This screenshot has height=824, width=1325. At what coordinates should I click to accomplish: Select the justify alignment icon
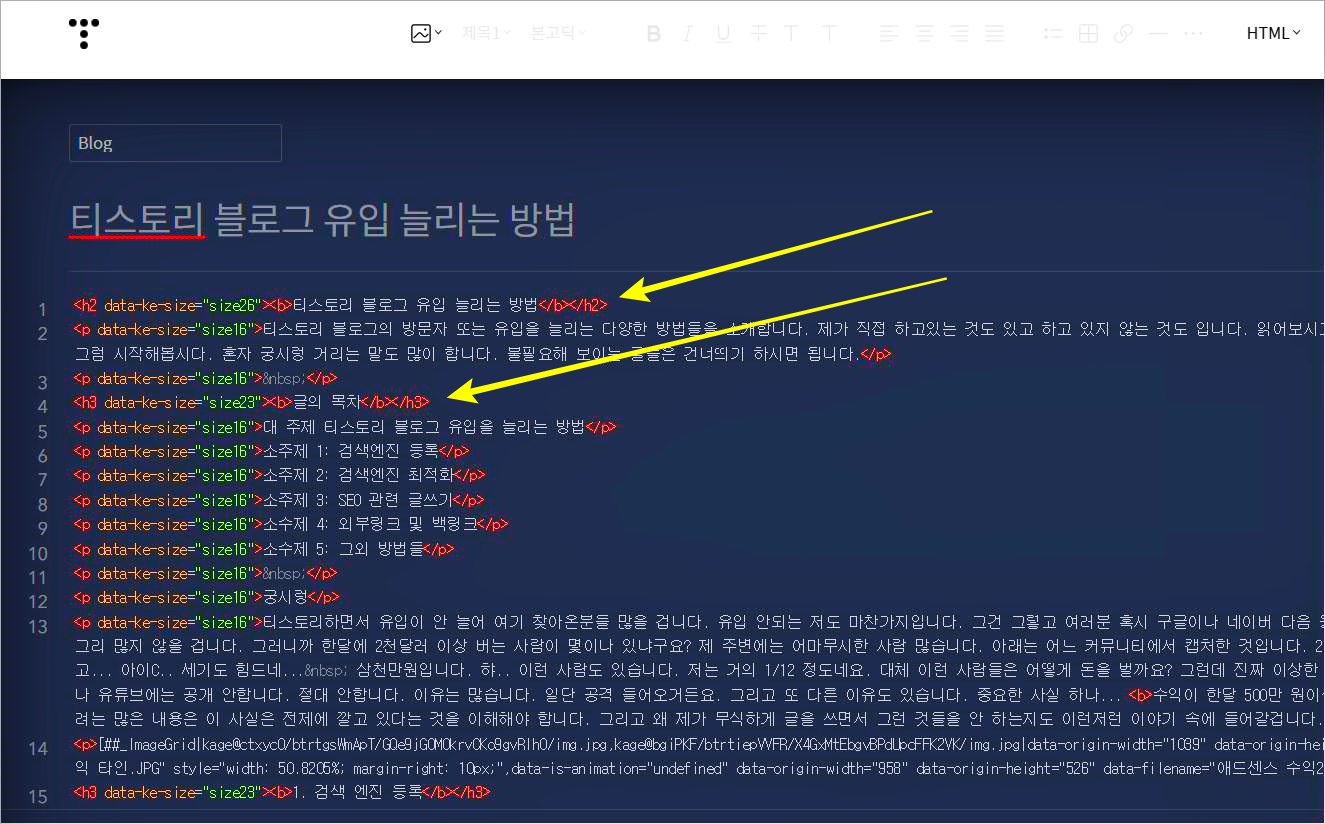coord(994,33)
